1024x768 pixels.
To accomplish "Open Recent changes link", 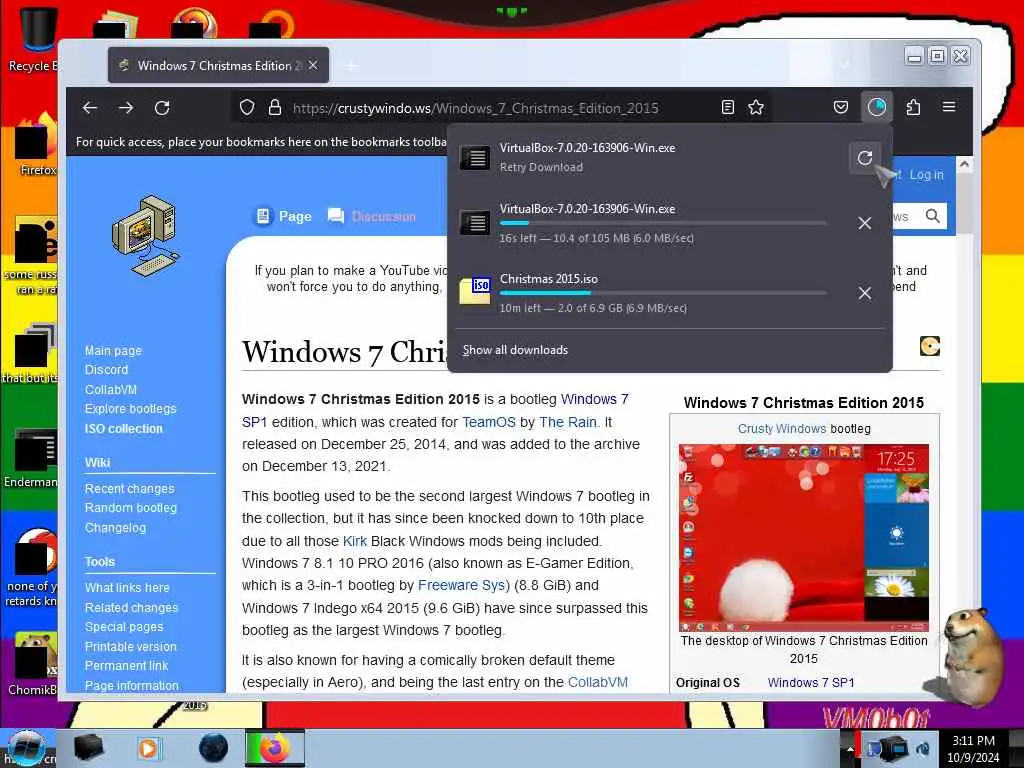I will click(x=129, y=488).
